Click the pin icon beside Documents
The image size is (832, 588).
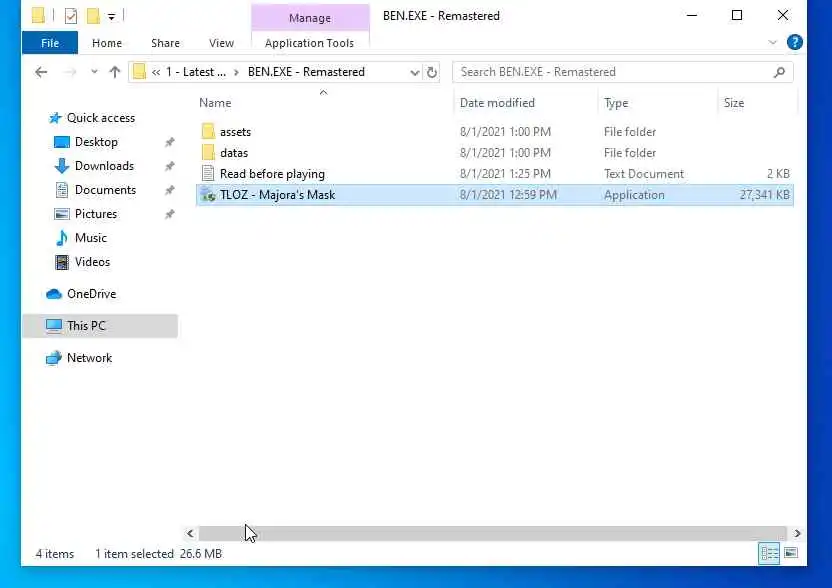pos(169,190)
